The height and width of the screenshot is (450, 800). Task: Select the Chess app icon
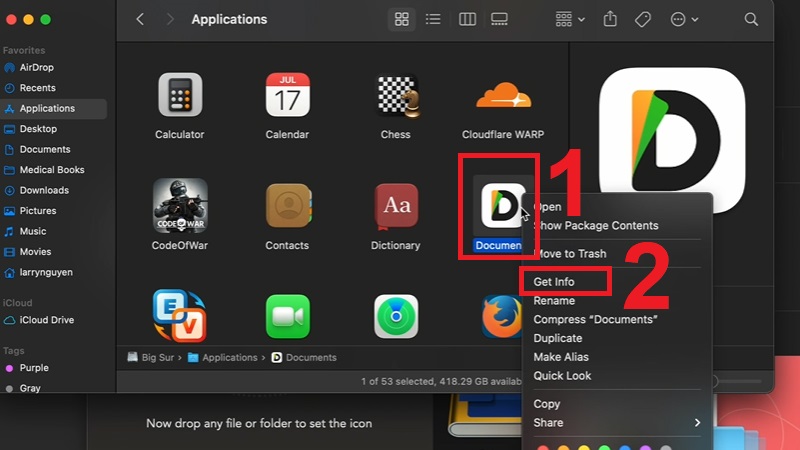coord(395,96)
